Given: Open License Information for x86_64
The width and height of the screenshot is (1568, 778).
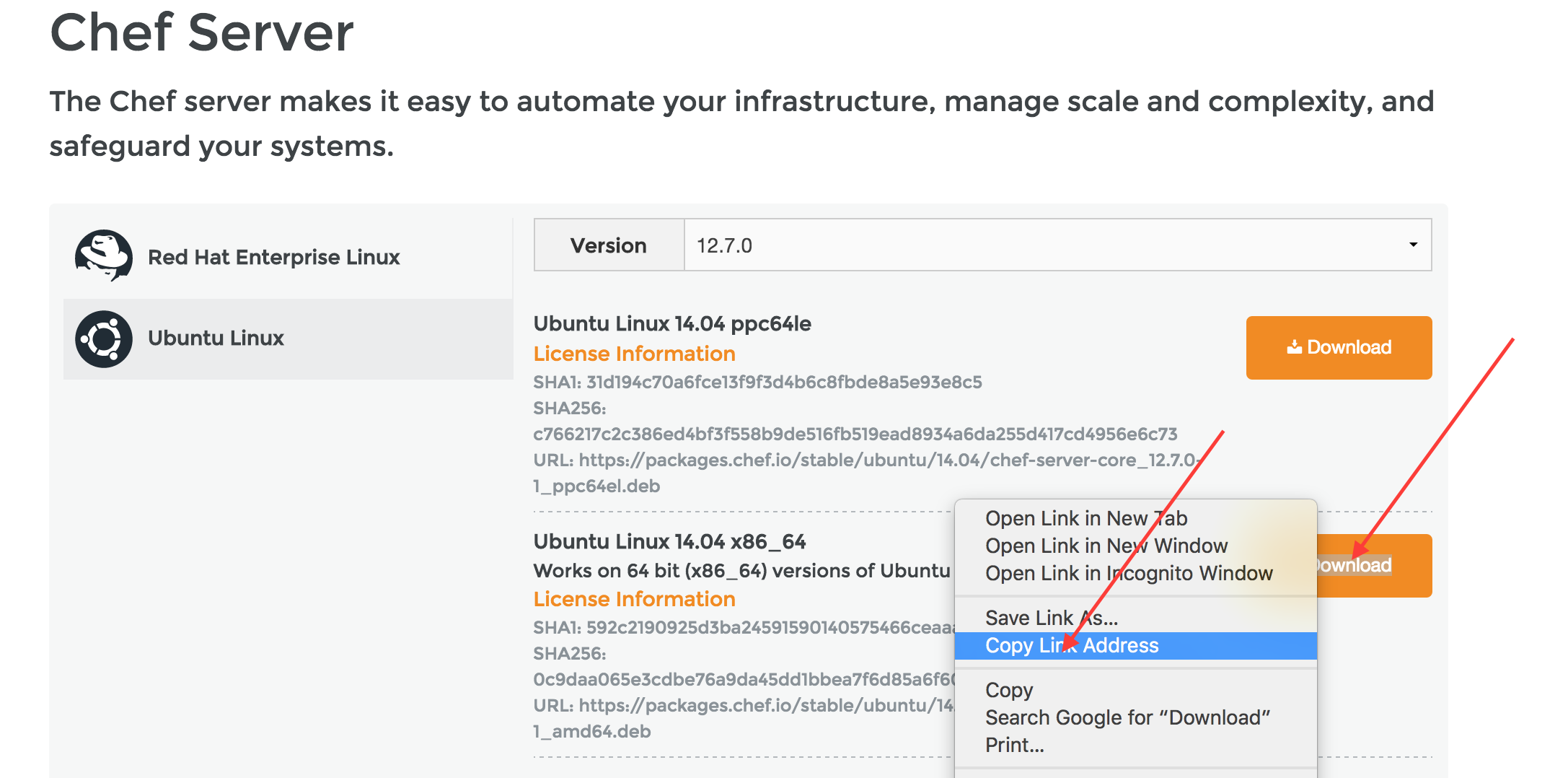Looking at the screenshot, I should tap(635, 599).
